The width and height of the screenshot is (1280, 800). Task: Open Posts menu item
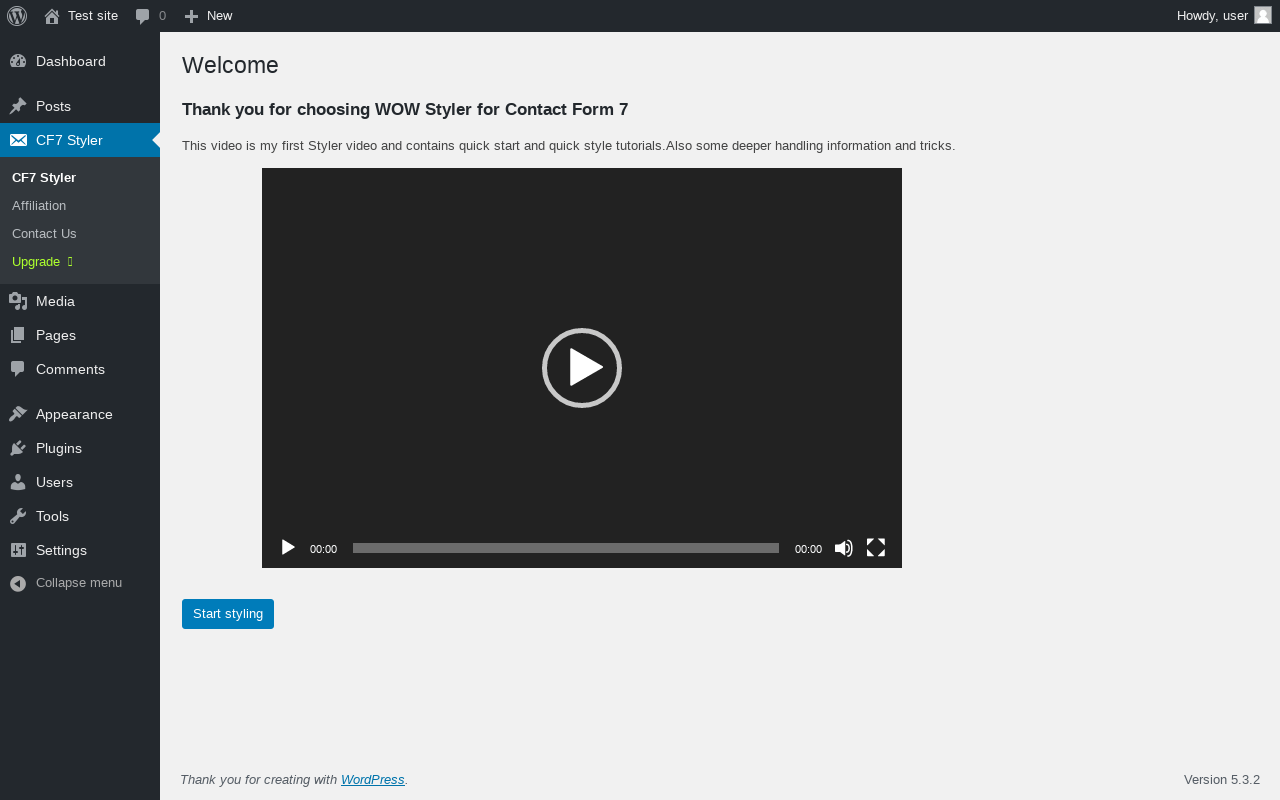click(x=80, y=106)
